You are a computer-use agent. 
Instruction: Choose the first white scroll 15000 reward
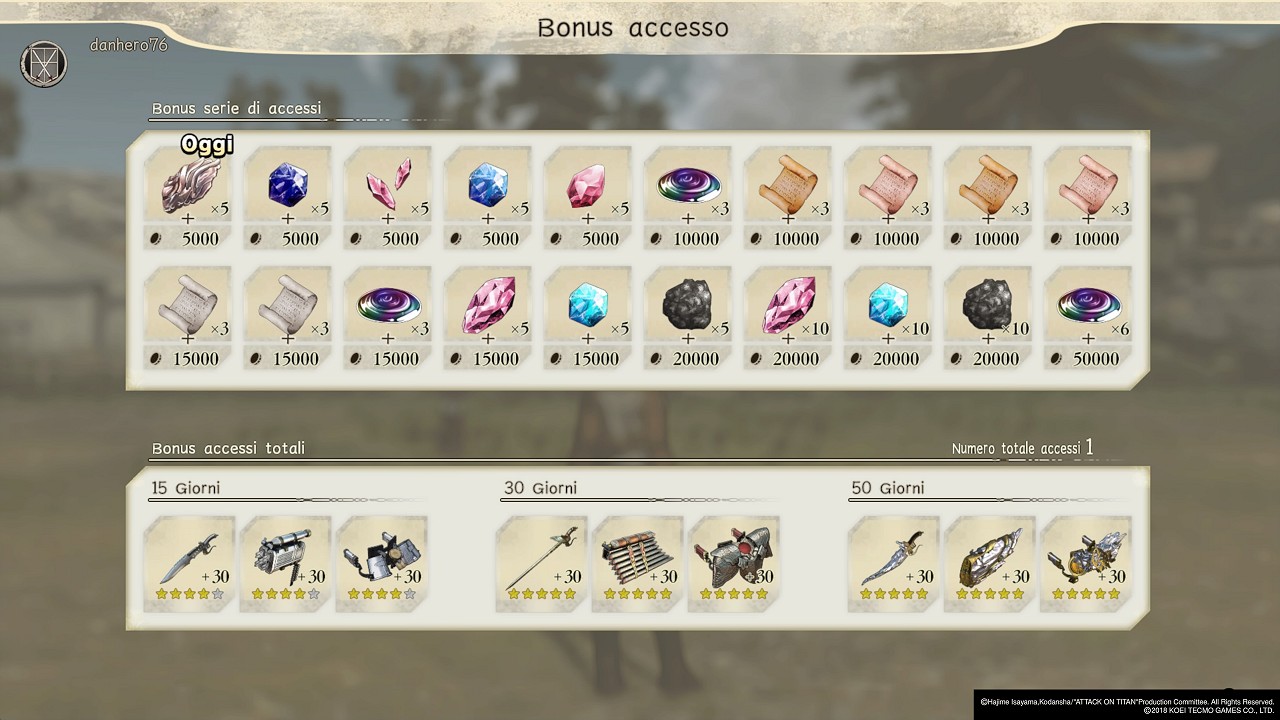188,318
